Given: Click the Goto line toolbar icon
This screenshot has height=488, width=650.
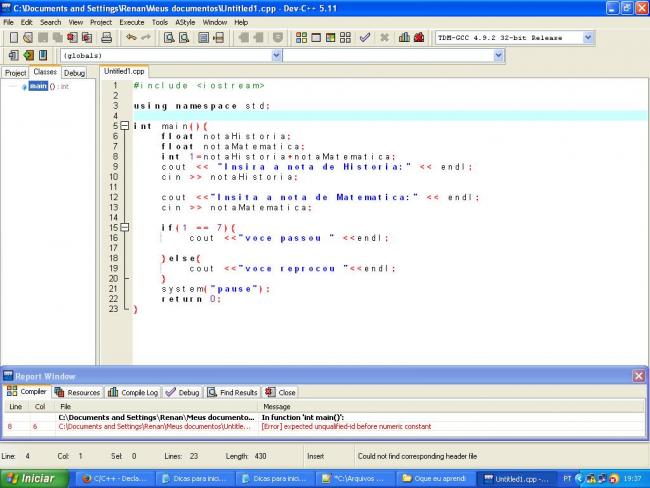Looking at the screenshot, I should pos(218,38).
